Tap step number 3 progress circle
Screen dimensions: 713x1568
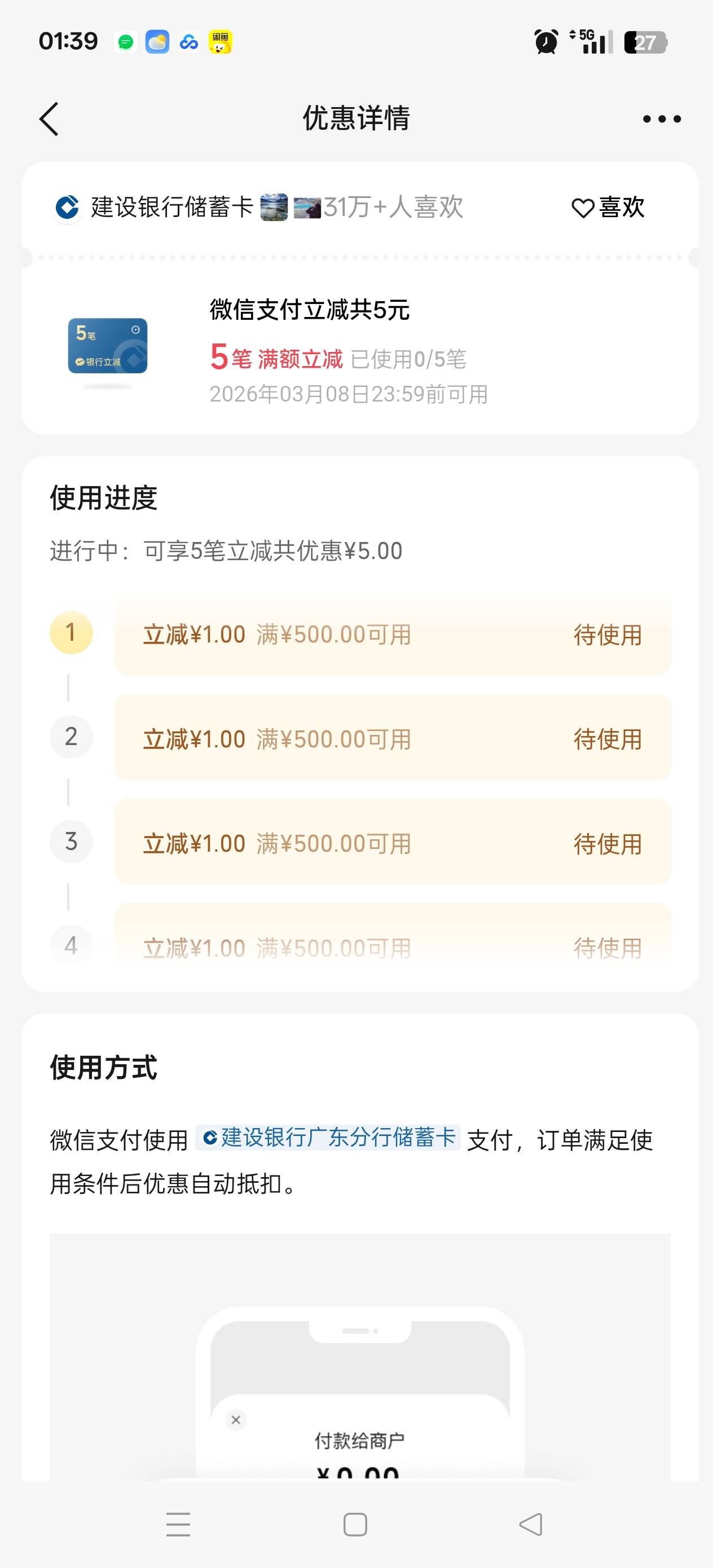pyautogui.click(x=71, y=842)
